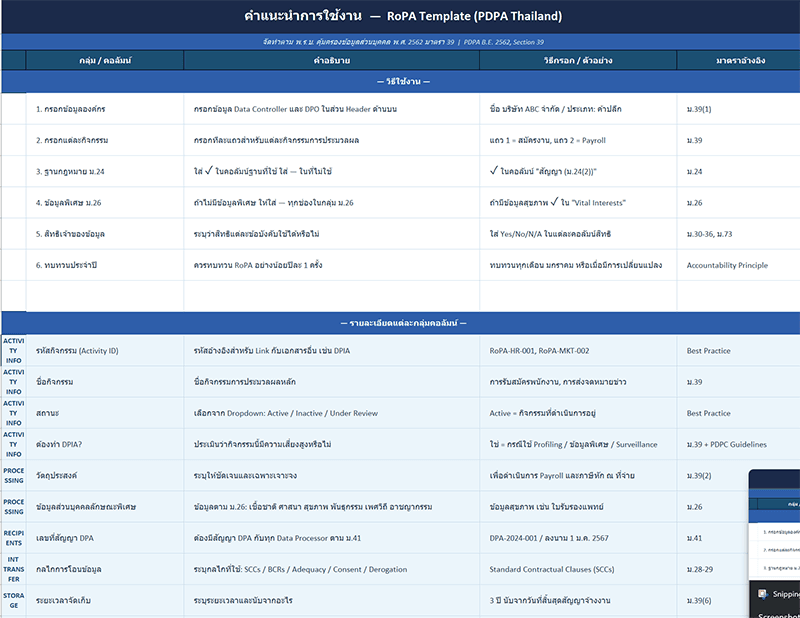
Task: Click the 'Accountability Principle' reference cell
Action: 738,265
